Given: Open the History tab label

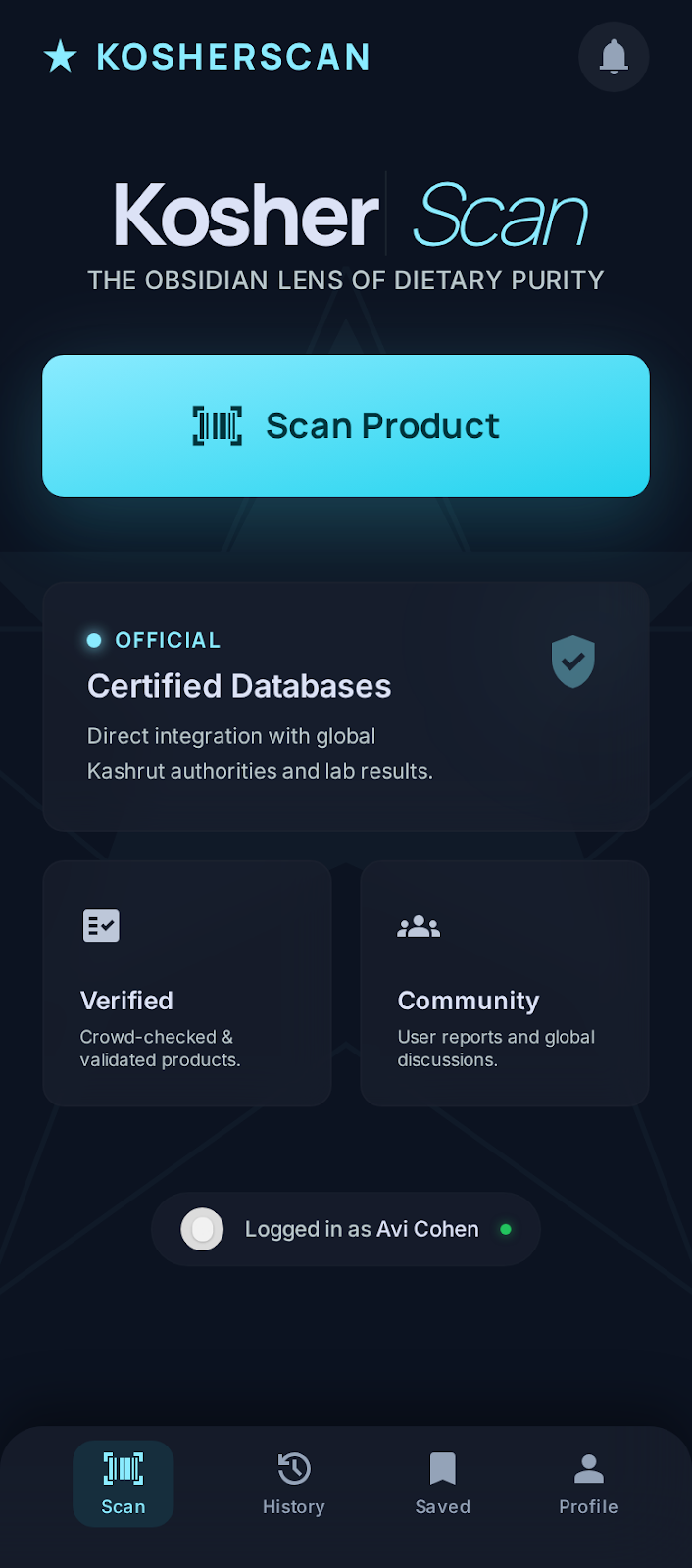Looking at the screenshot, I should click(294, 1507).
